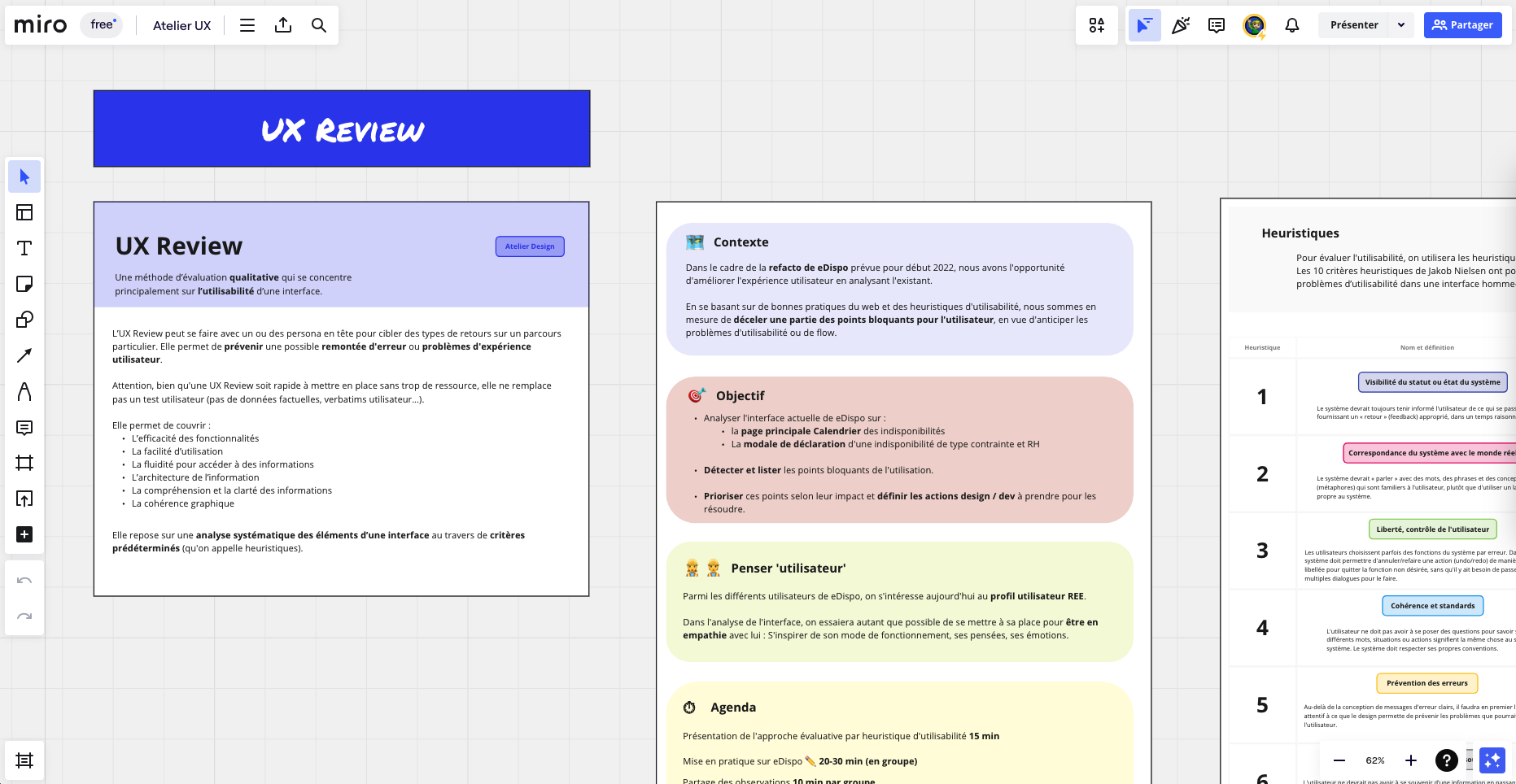Click heuristic number 3

(1262, 551)
